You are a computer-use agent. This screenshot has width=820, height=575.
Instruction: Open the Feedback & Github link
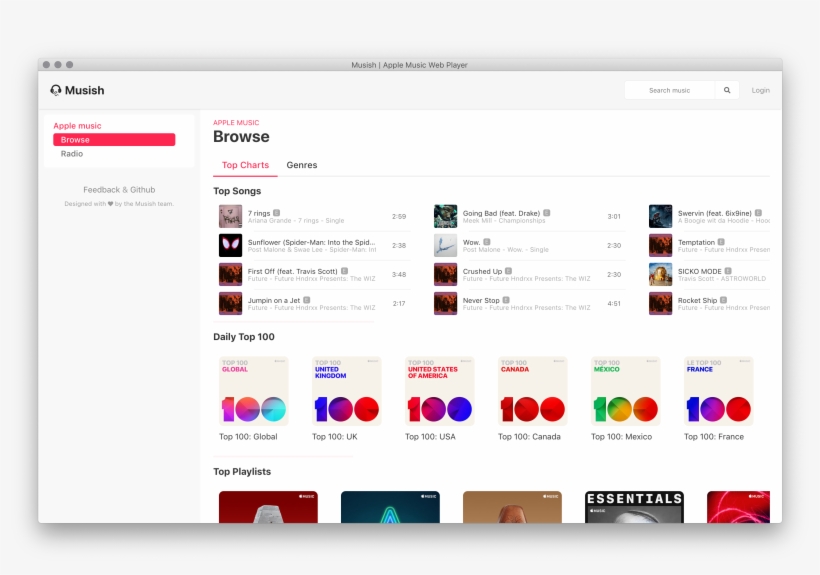[x=119, y=190]
